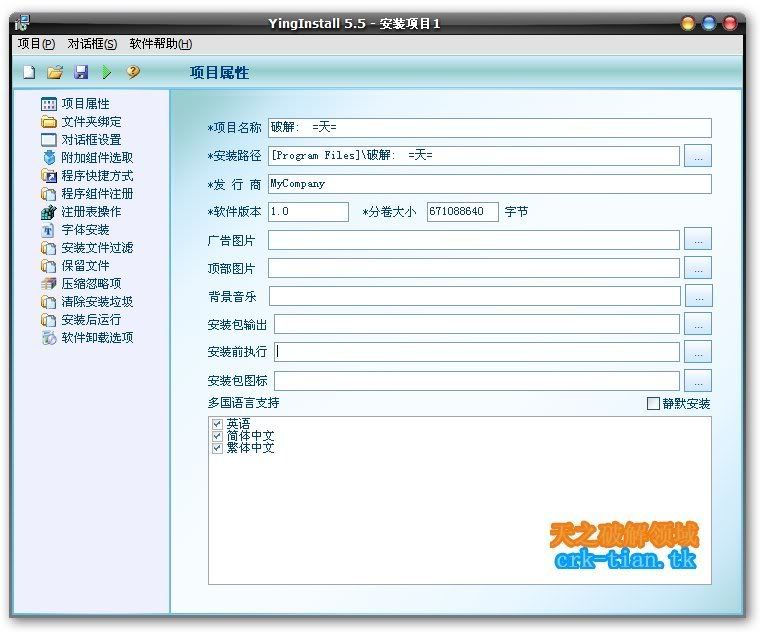Click the New project toolbar icon
The width and height of the screenshot is (760, 632).
(29, 72)
